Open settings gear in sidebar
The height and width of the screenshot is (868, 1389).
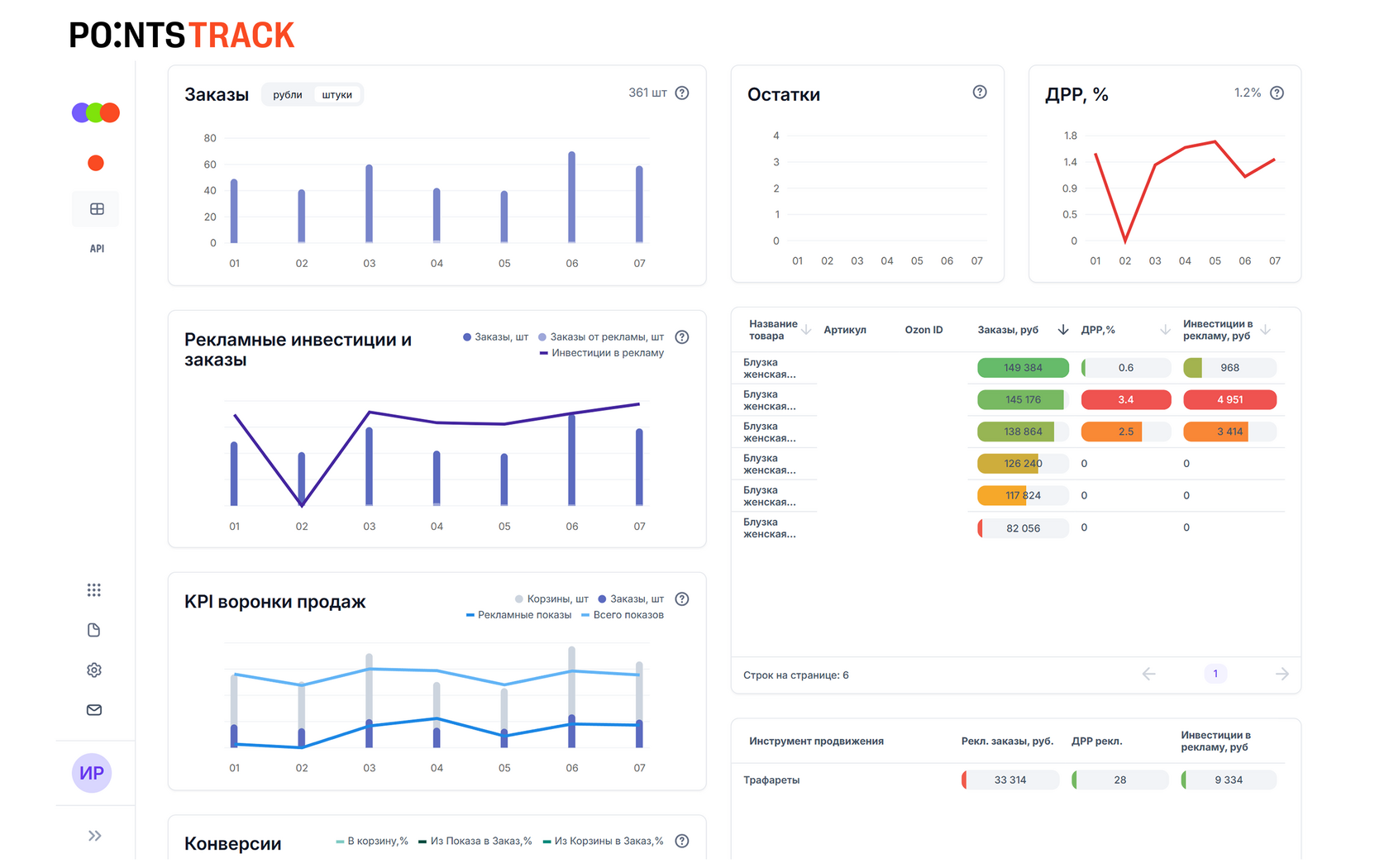(94, 670)
